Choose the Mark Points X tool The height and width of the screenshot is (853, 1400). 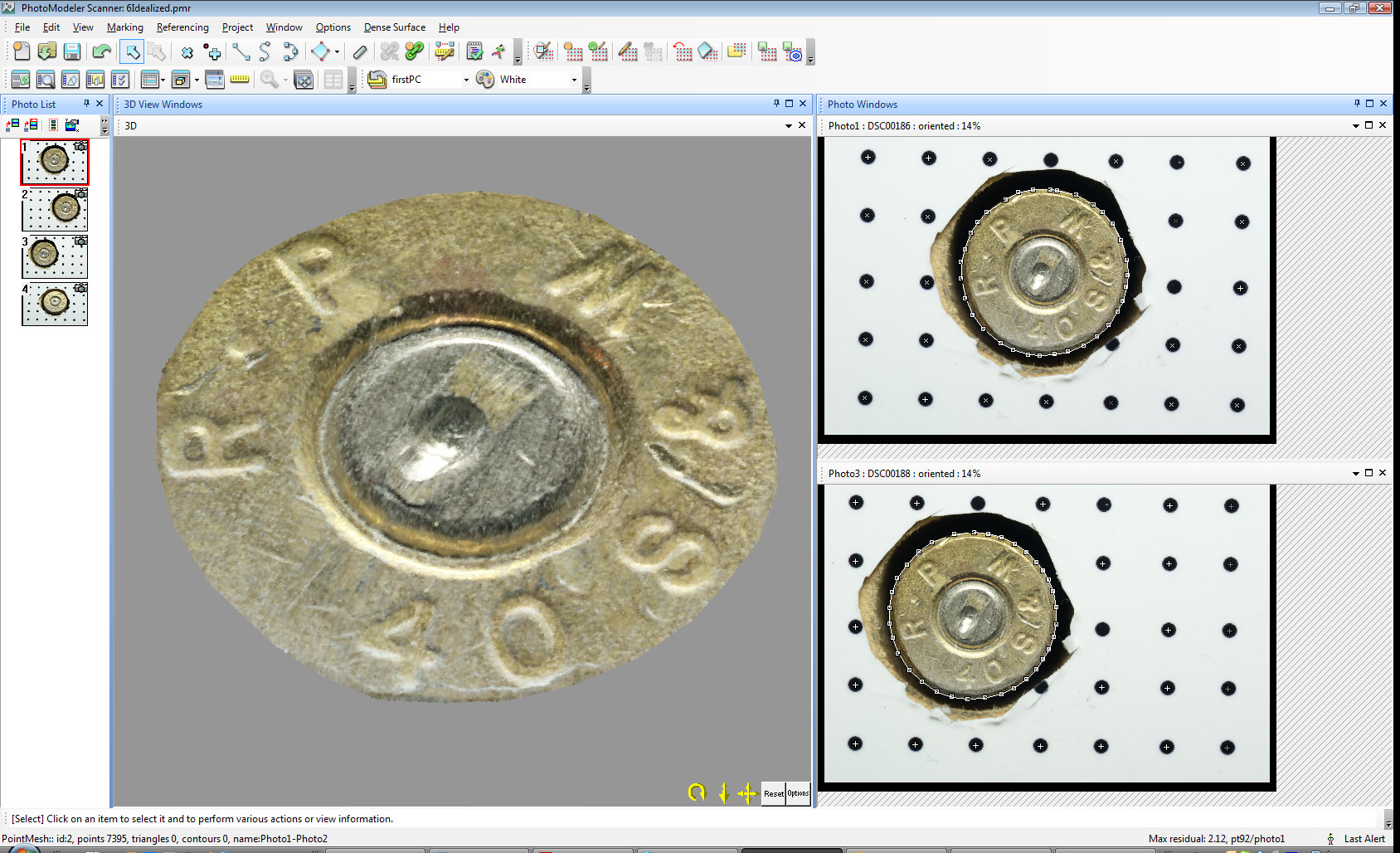pyautogui.click(x=187, y=52)
